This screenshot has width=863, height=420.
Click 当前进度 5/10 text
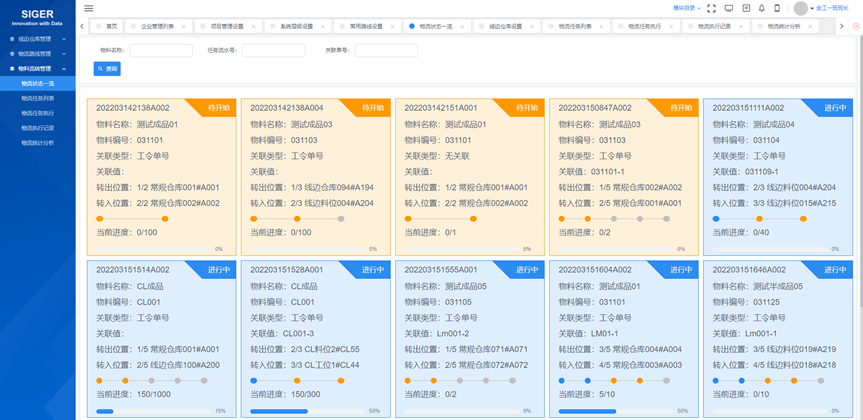(x=587, y=394)
